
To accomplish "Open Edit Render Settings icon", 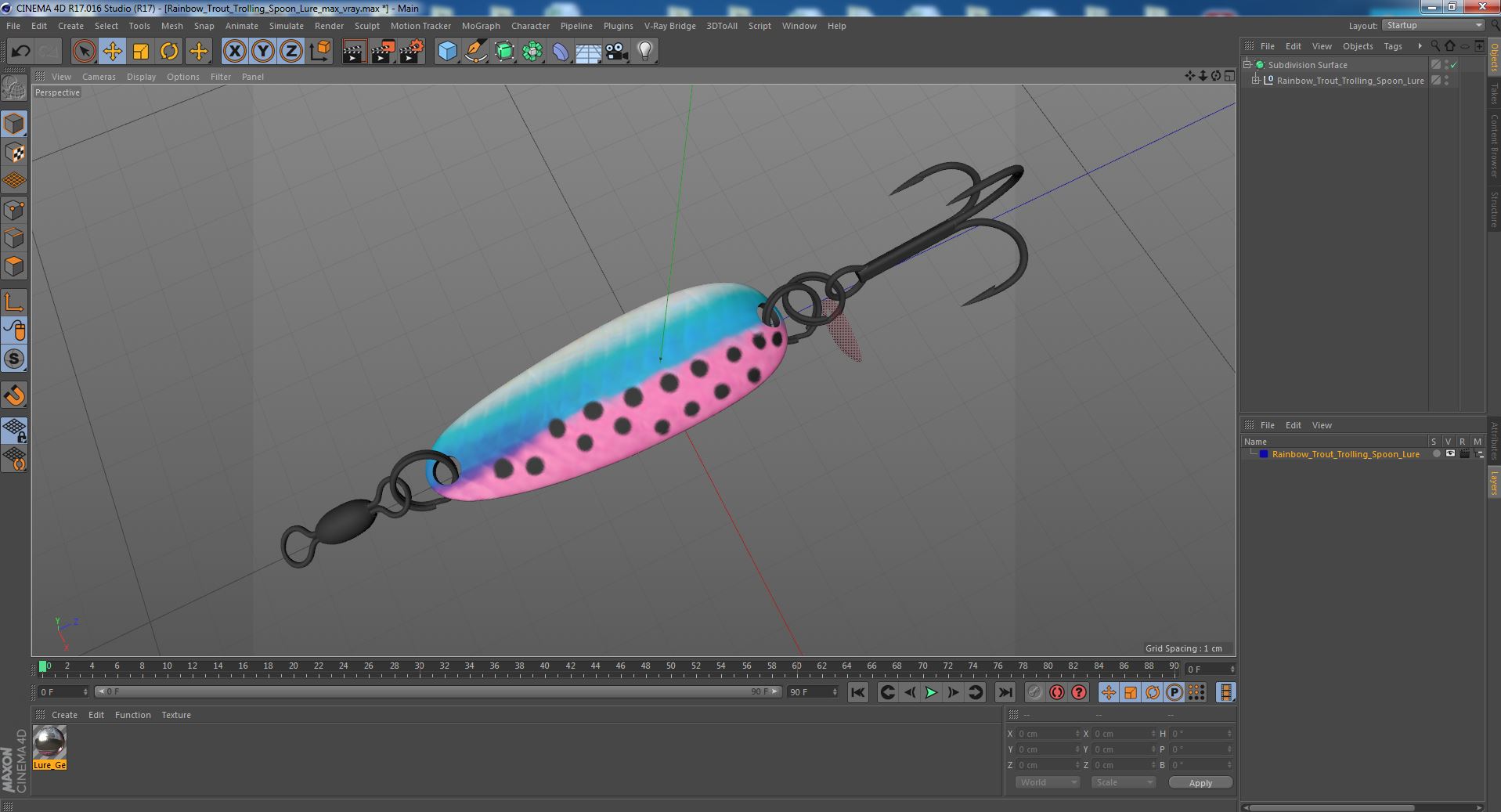I will point(412,52).
